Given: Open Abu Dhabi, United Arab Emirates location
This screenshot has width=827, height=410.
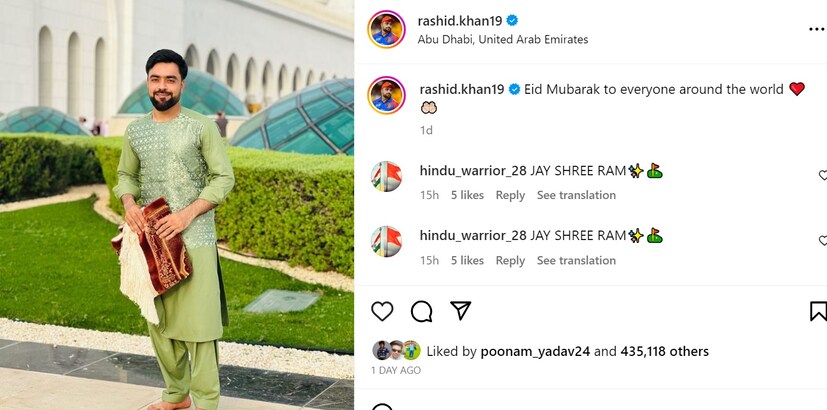Looking at the screenshot, I should (503, 40).
